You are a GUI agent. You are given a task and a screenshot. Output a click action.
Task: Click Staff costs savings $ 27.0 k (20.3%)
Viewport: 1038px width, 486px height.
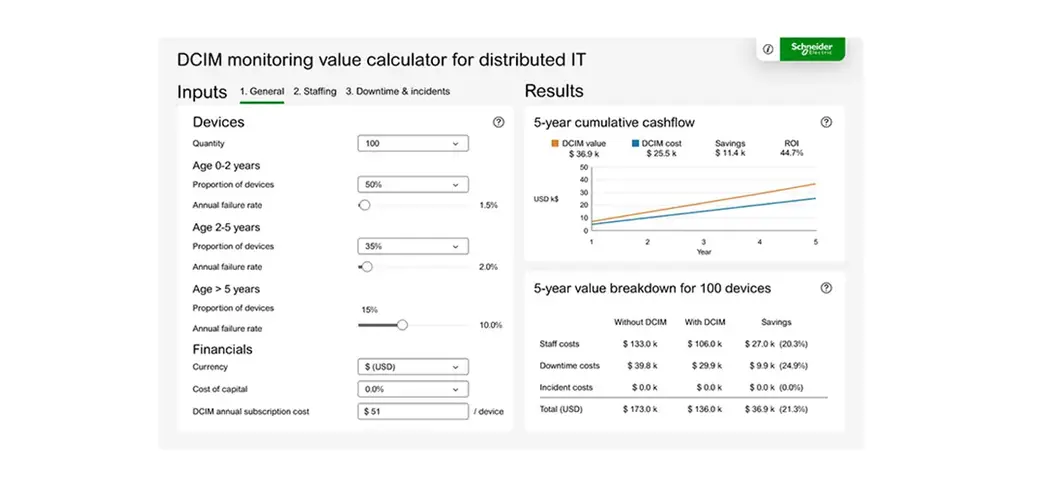click(x=778, y=344)
